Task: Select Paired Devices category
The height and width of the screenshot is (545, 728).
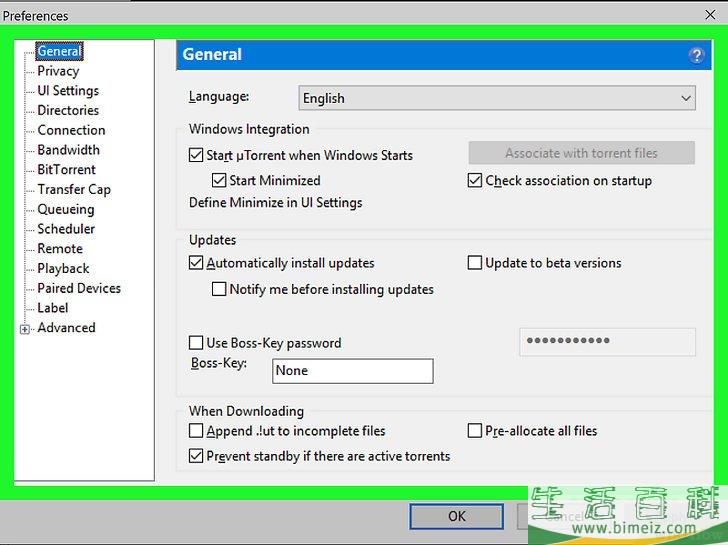Action: [79, 288]
